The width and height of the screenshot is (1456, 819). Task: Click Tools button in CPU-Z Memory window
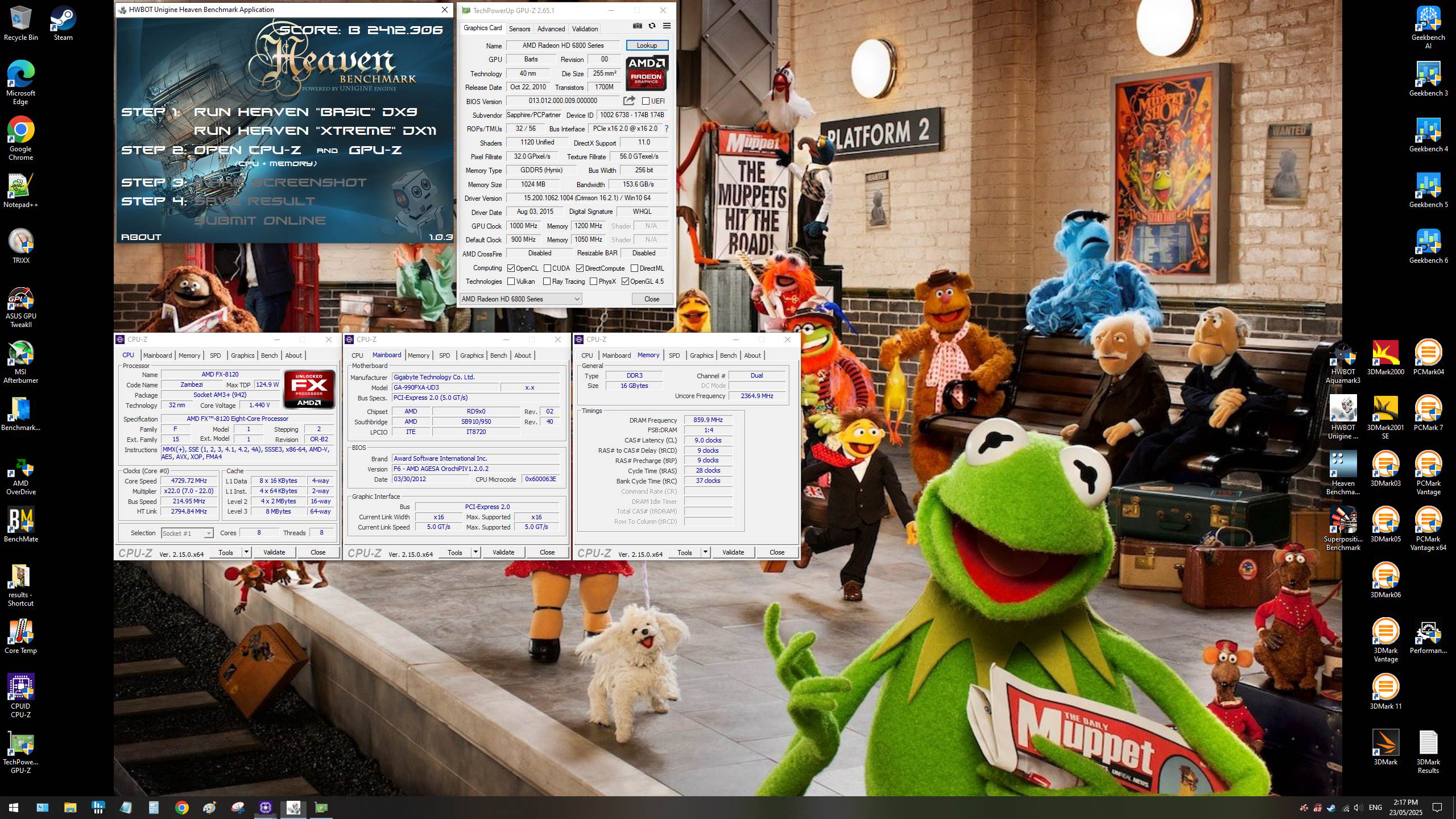(685, 552)
